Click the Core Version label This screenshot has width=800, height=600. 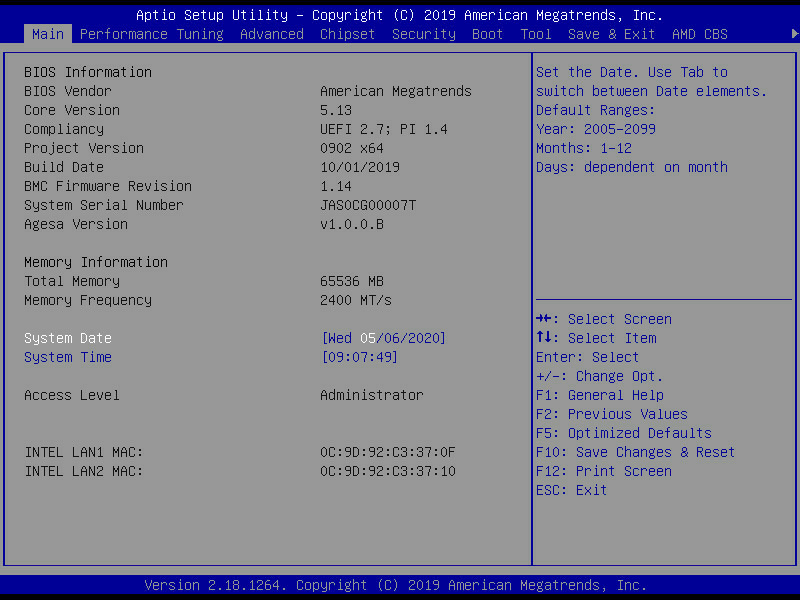point(72,110)
